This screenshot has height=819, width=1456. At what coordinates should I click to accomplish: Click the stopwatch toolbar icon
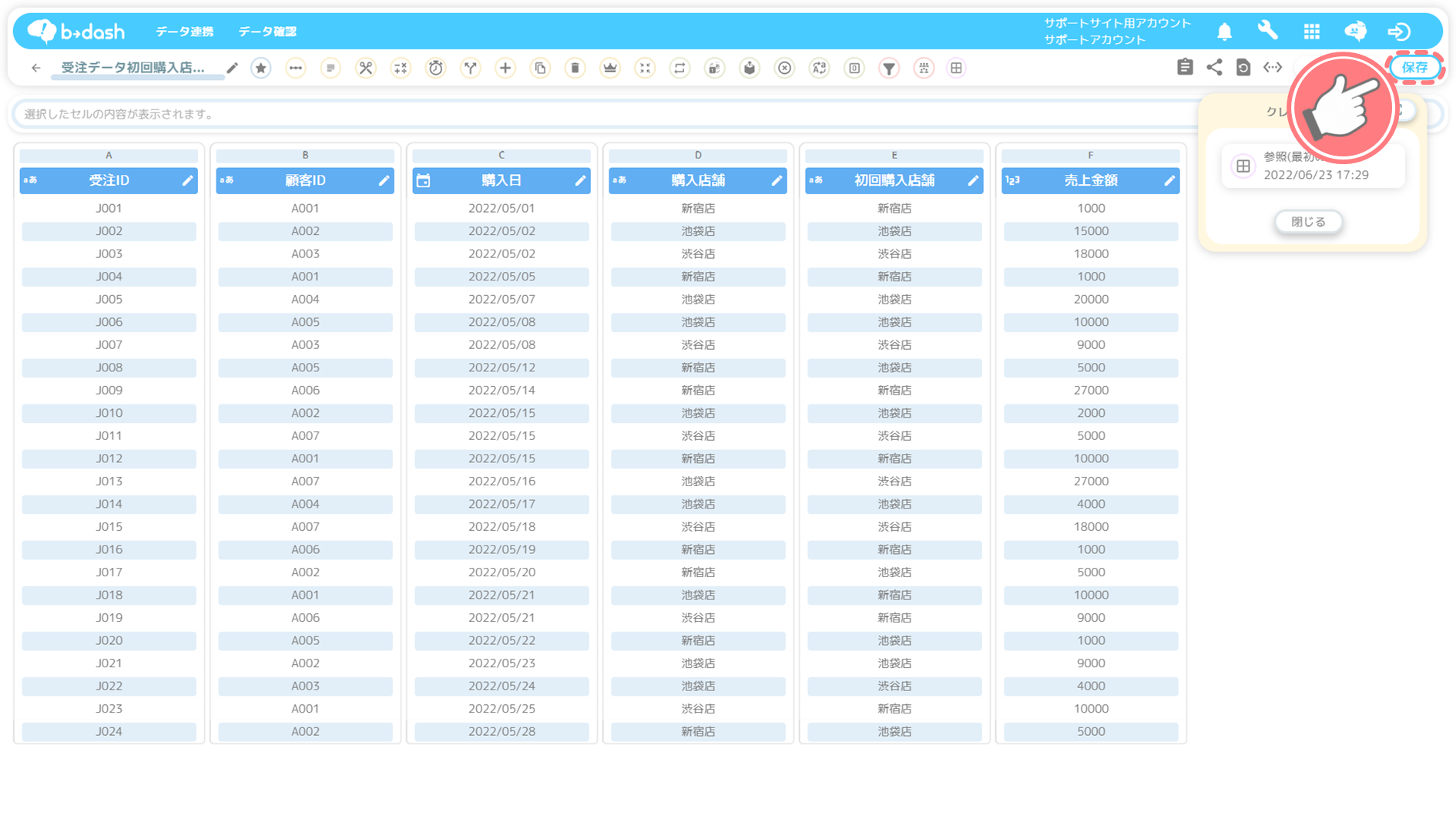tap(436, 68)
